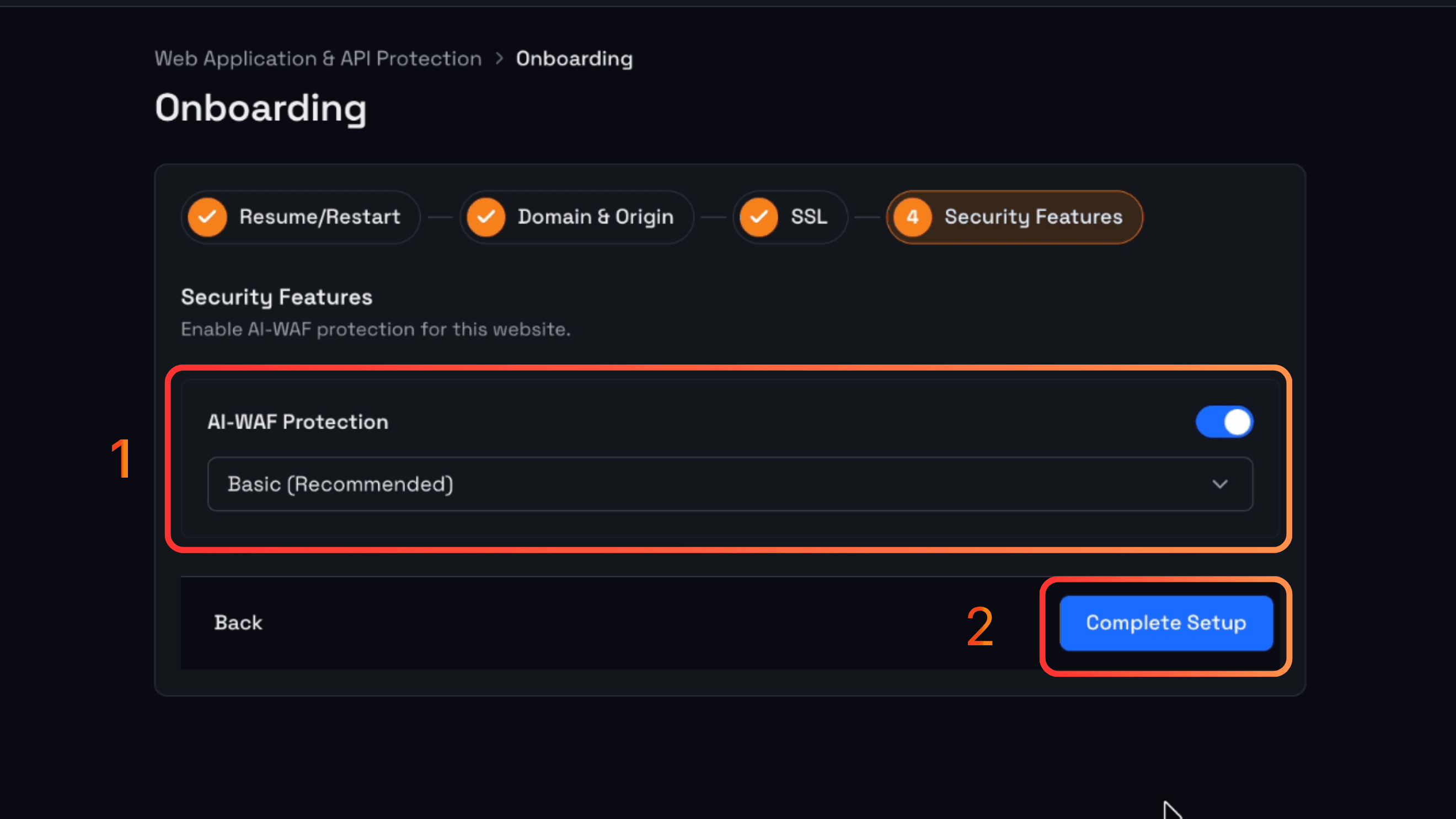This screenshot has height=819, width=1456.
Task: Select the Security Features step pill
Action: (1015, 217)
